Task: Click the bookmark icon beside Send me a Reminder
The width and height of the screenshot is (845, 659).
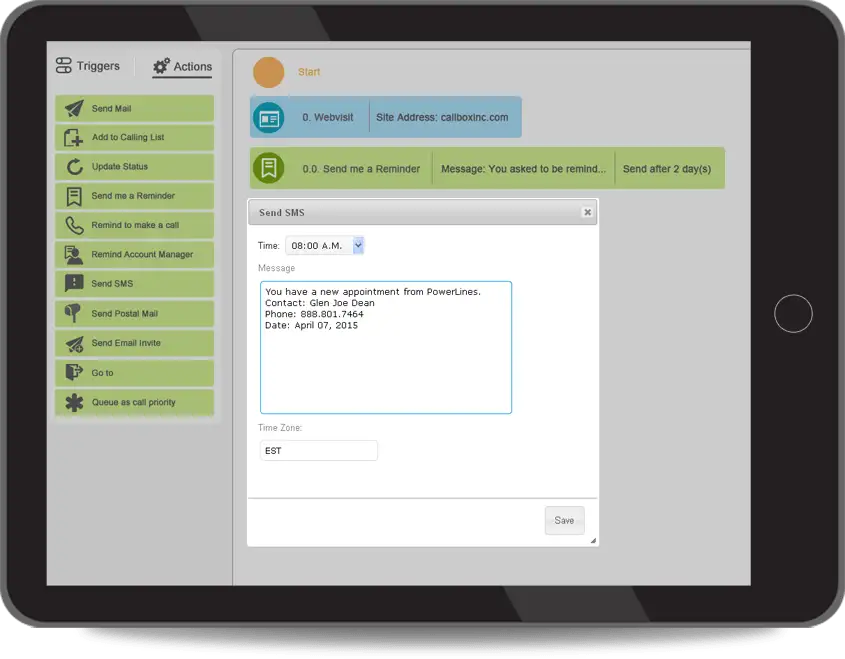Action: pos(74,196)
